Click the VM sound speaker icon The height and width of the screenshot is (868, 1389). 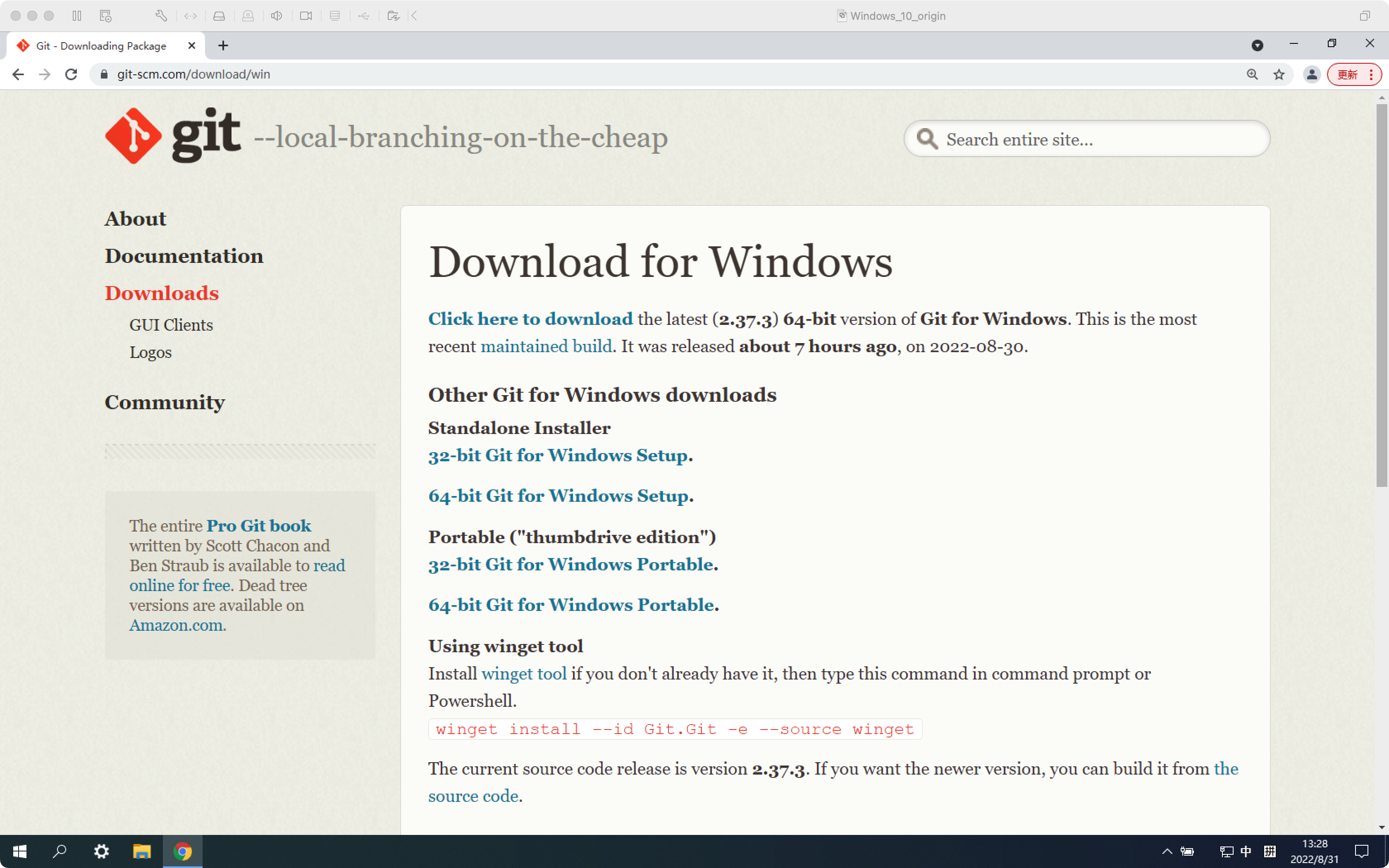point(277,16)
